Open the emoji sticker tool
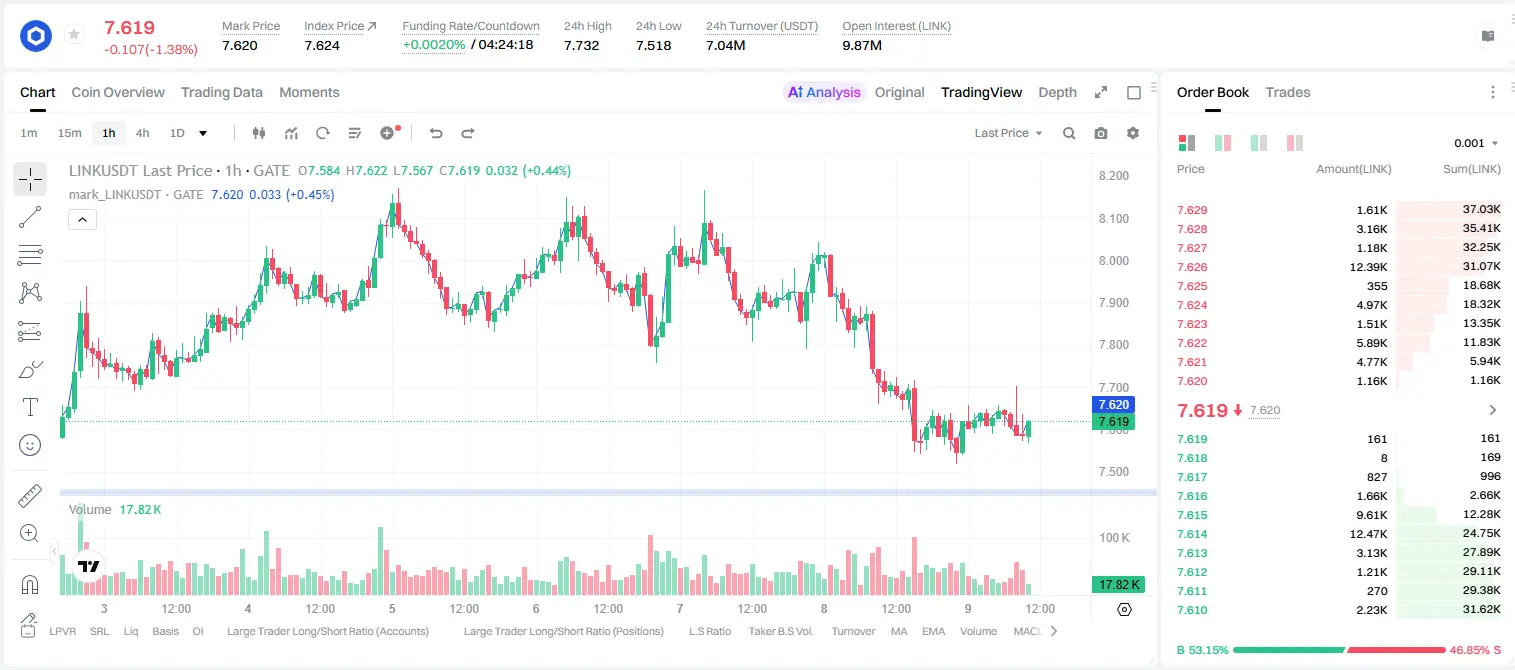Screen dimensions: 1515x670 [x=30, y=445]
